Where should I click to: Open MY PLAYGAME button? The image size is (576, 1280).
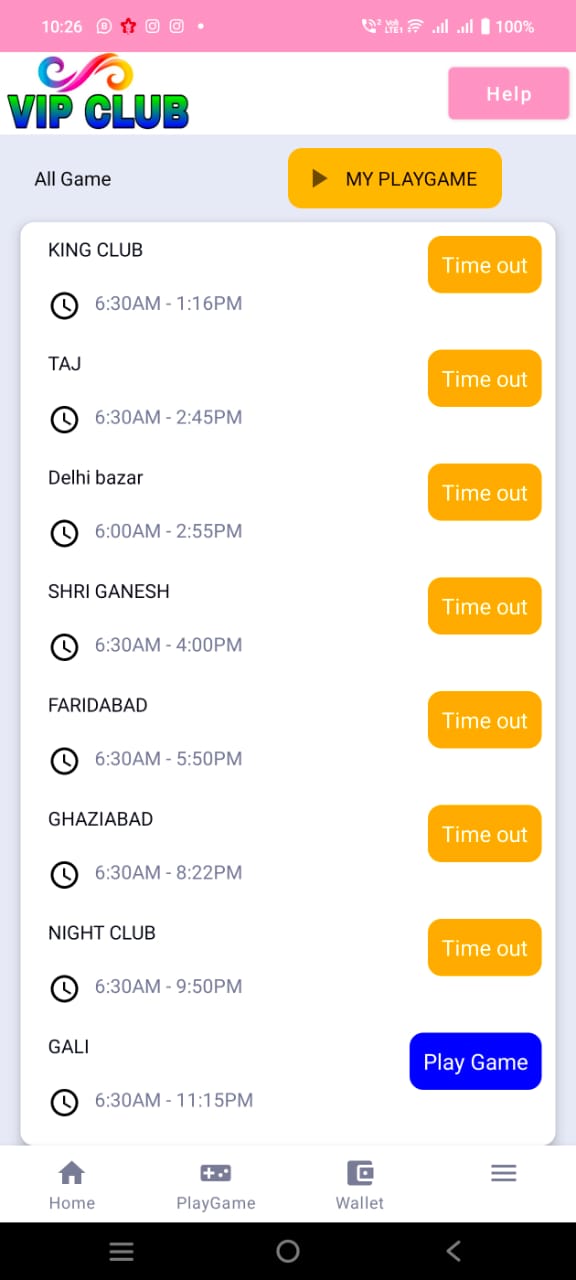(395, 178)
